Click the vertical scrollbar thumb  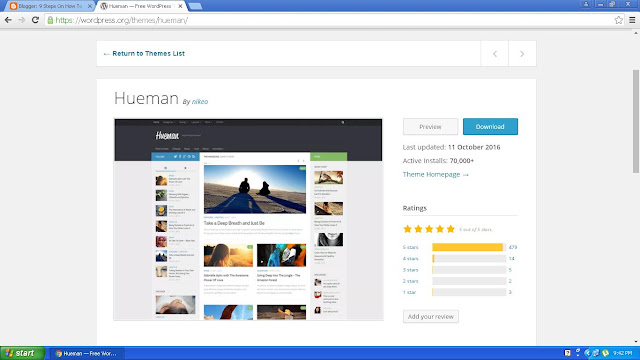click(636, 121)
